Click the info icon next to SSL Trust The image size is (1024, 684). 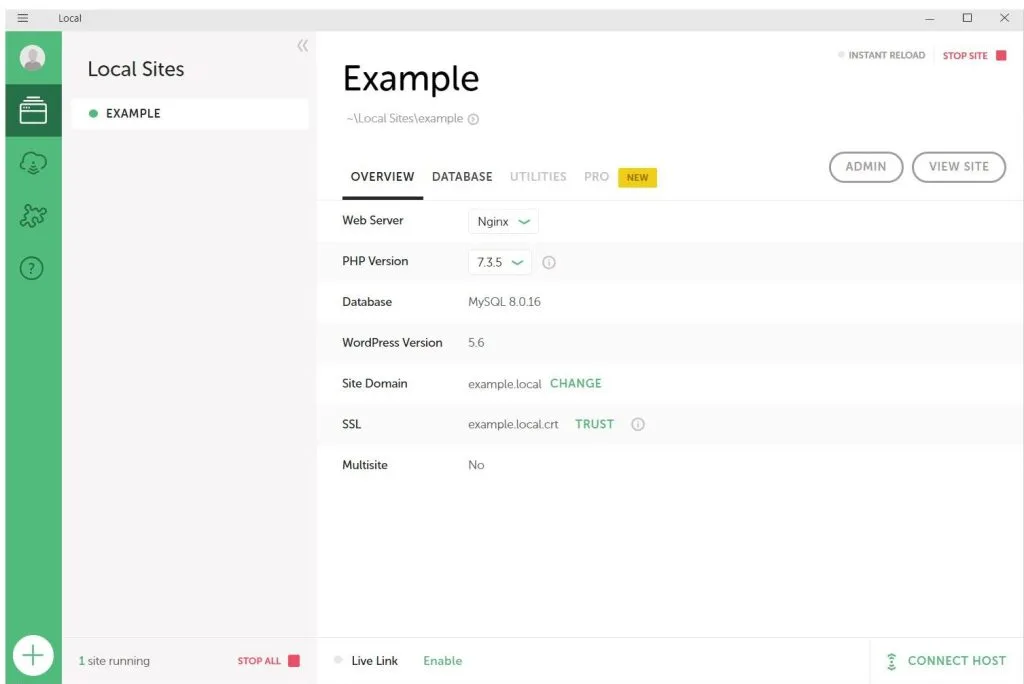[x=638, y=424]
